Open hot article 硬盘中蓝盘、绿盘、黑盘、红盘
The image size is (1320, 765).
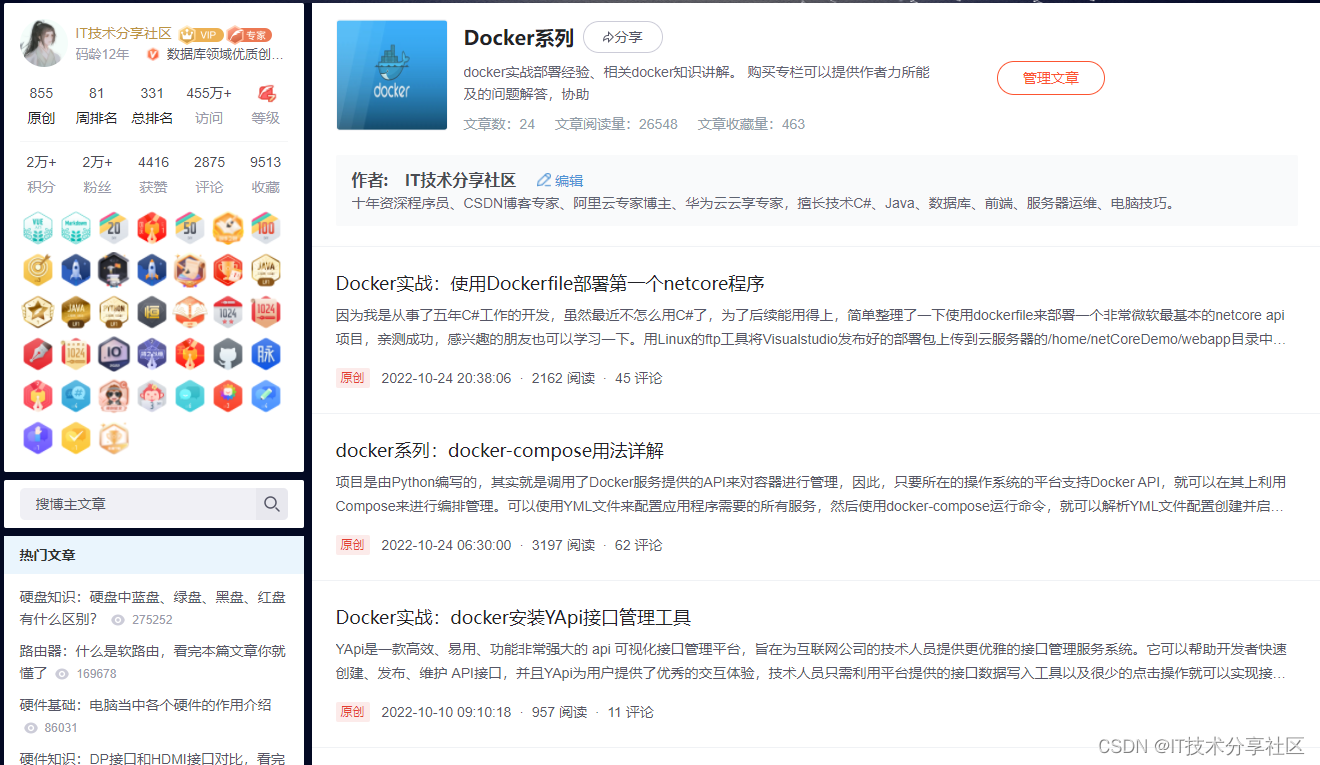pos(152,608)
